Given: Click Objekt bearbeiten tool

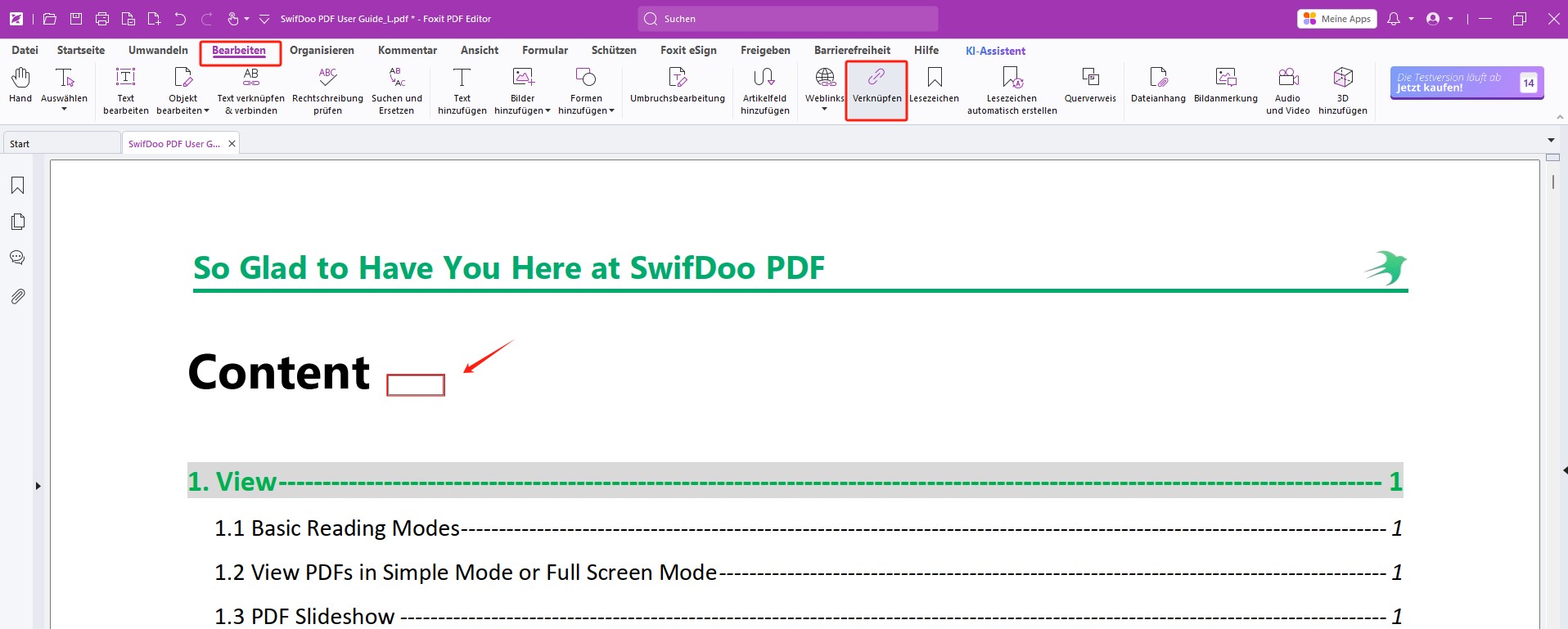Looking at the screenshot, I should pos(182,91).
